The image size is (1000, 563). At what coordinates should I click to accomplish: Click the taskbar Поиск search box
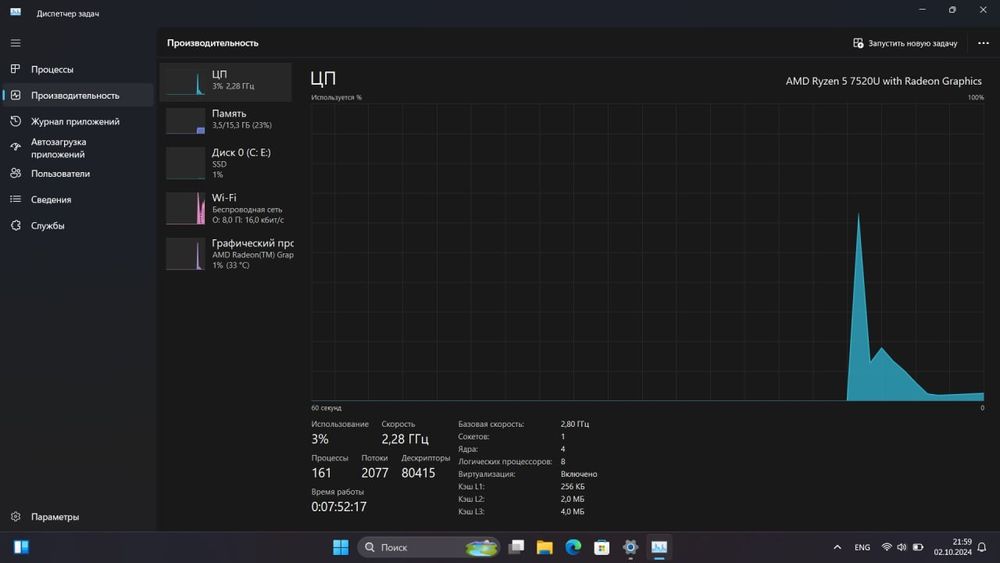coord(429,547)
